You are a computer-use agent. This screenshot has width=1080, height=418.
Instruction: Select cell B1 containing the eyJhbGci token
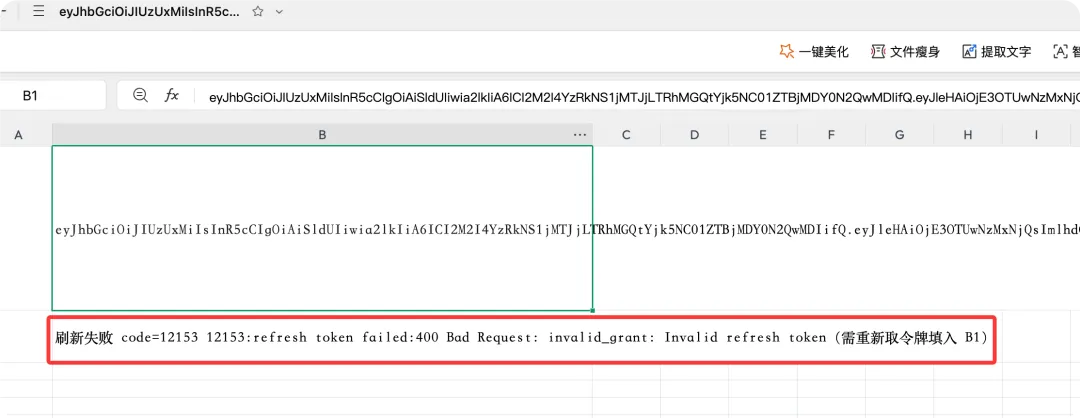point(322,228)
